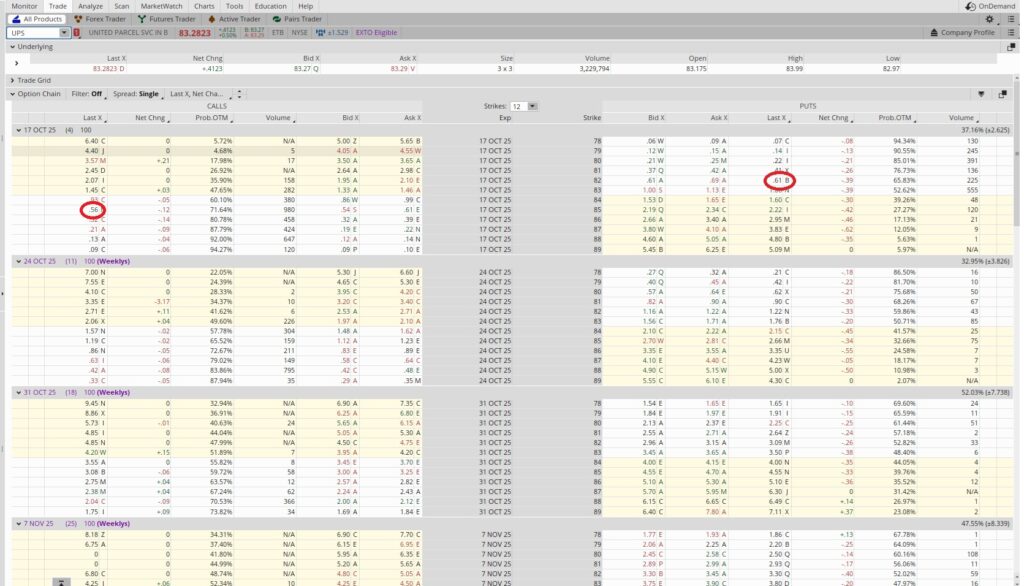
Task: Open the settings gear icon
Action: click(990, 18)
